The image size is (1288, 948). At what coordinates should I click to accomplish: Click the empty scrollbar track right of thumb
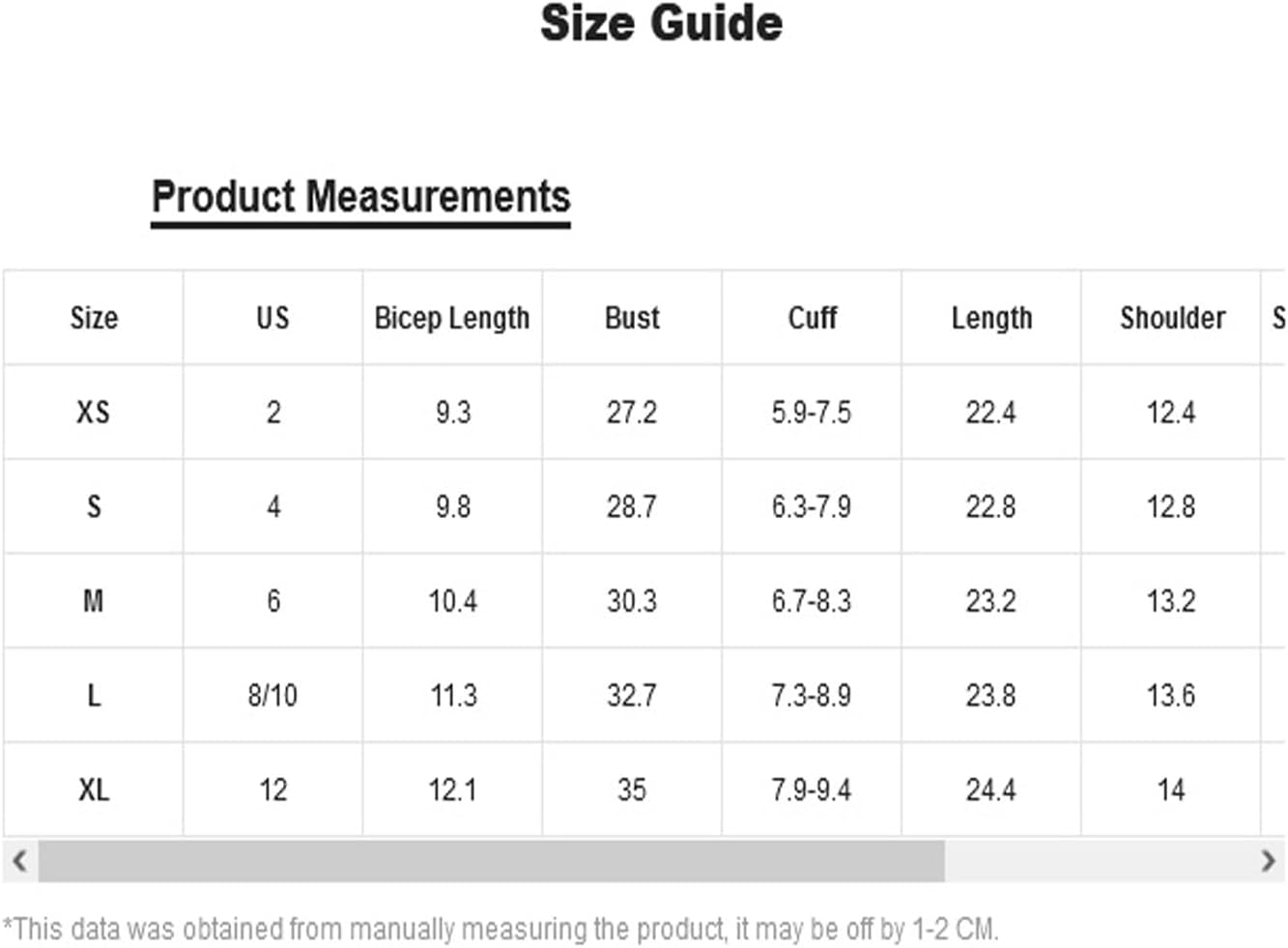[x=1098, y=860]
